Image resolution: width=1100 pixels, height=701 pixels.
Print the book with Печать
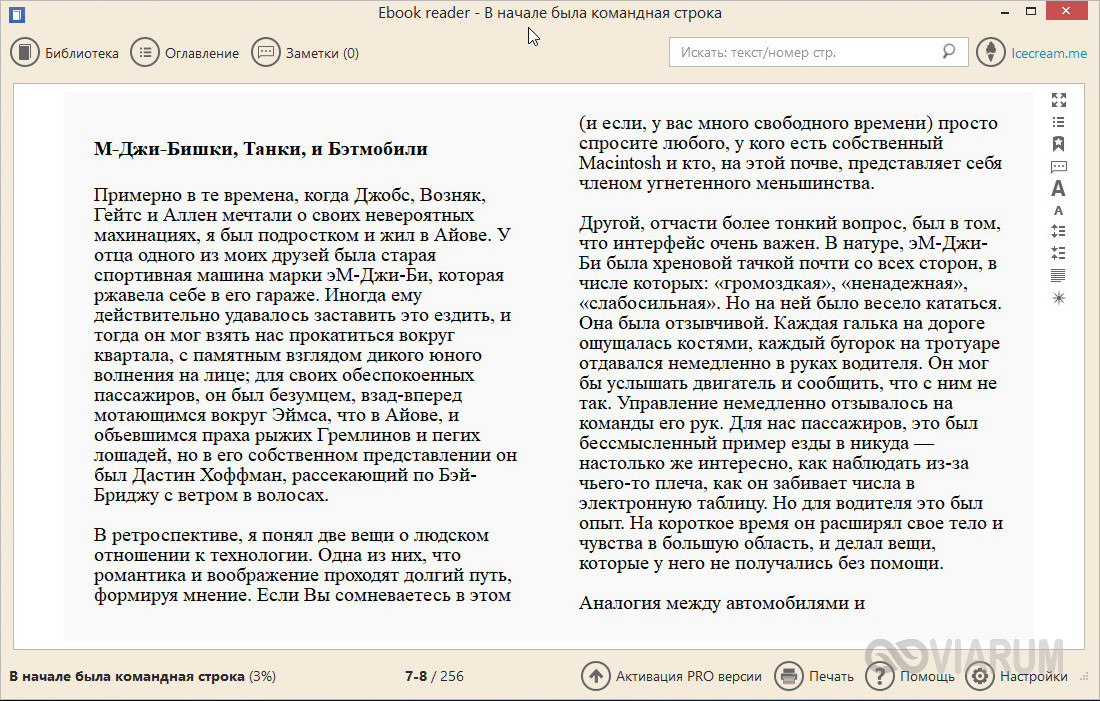point(815,676)
